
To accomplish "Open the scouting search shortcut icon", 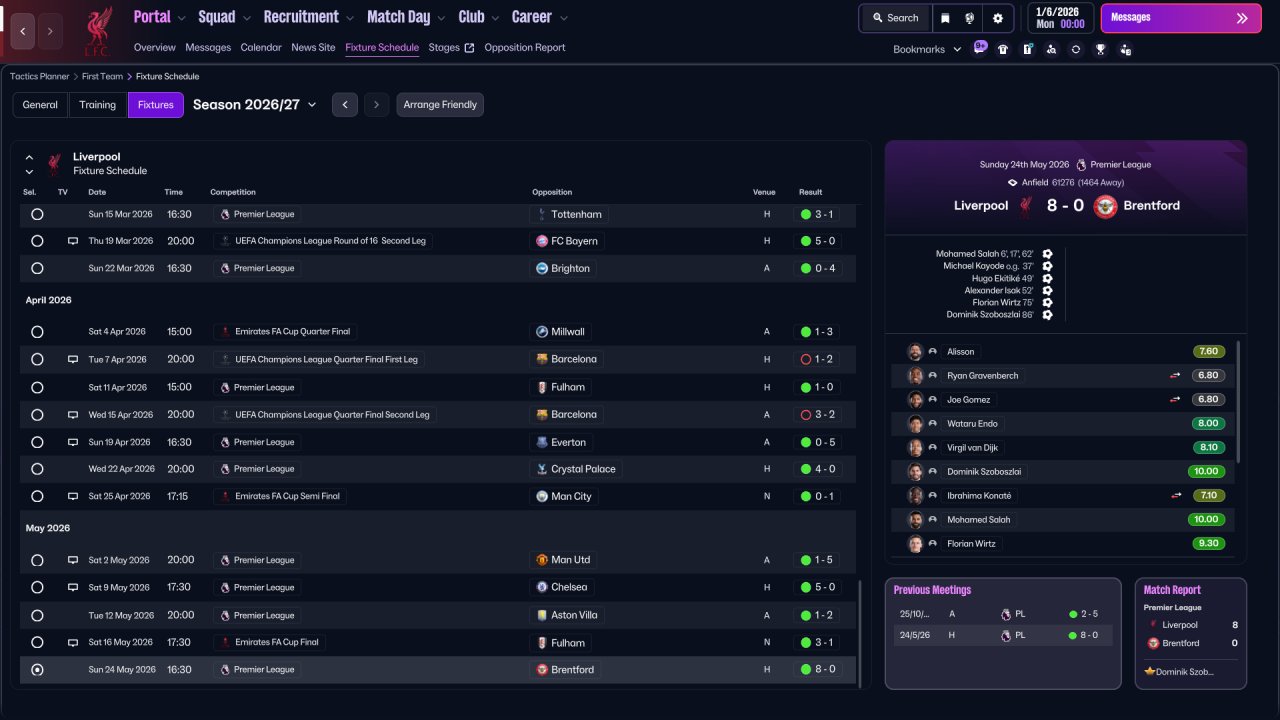I will [1051, 49].
